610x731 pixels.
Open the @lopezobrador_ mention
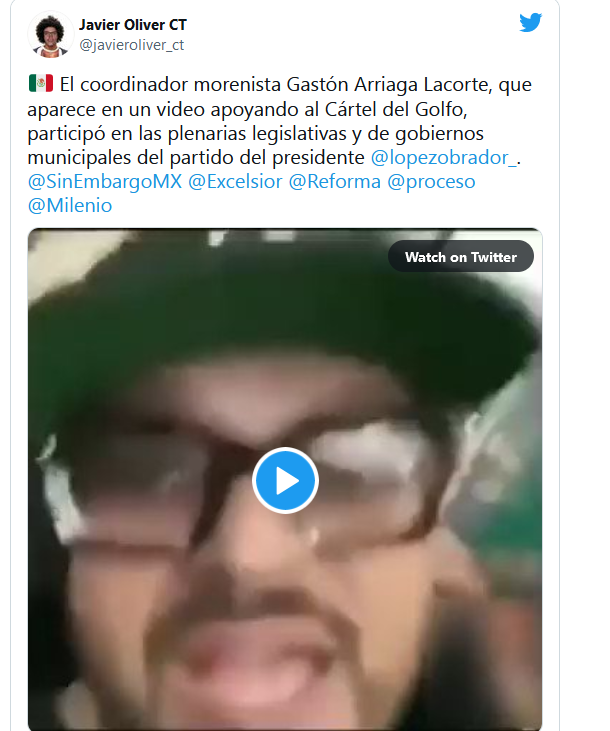pyautogui.click(x=444, y=158)
